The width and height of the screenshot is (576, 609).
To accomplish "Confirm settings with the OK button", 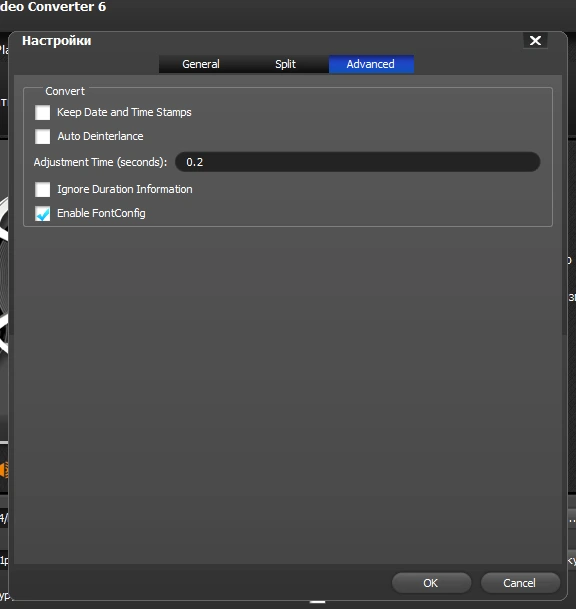I will click(431, 583).
